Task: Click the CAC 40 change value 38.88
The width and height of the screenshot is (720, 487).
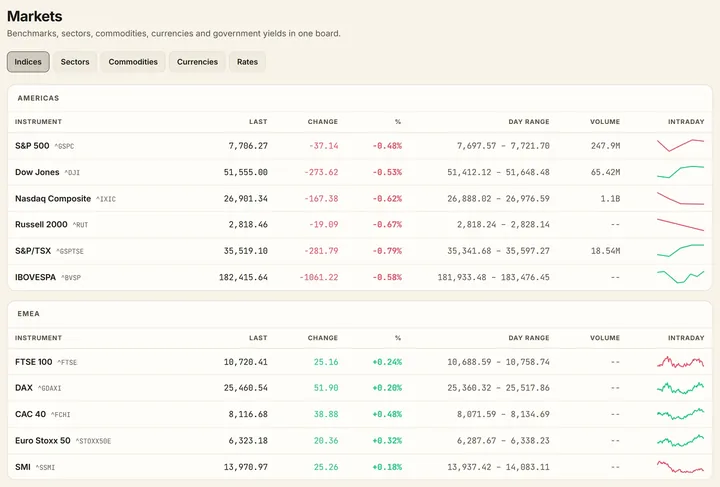Action: (326, 414)
